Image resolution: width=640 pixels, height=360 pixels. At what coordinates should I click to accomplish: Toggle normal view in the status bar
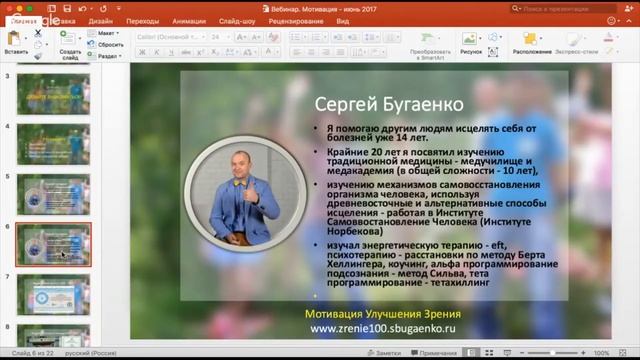tap(471, 353)
